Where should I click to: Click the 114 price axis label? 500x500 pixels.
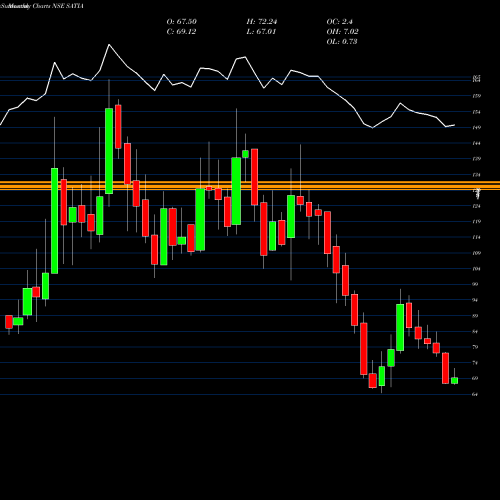(477, 237)
